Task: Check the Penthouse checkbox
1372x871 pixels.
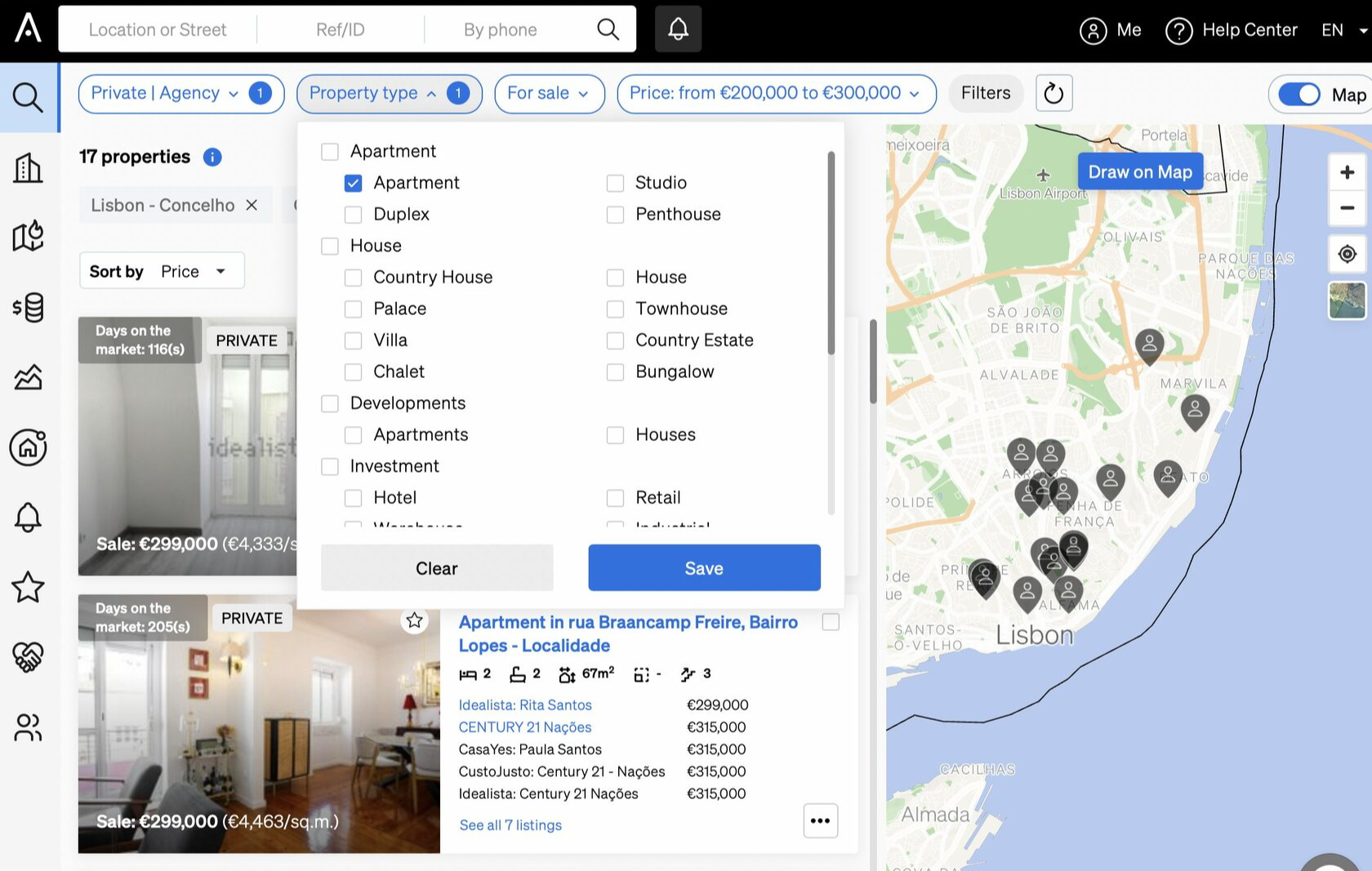Action: pos(615,215)
